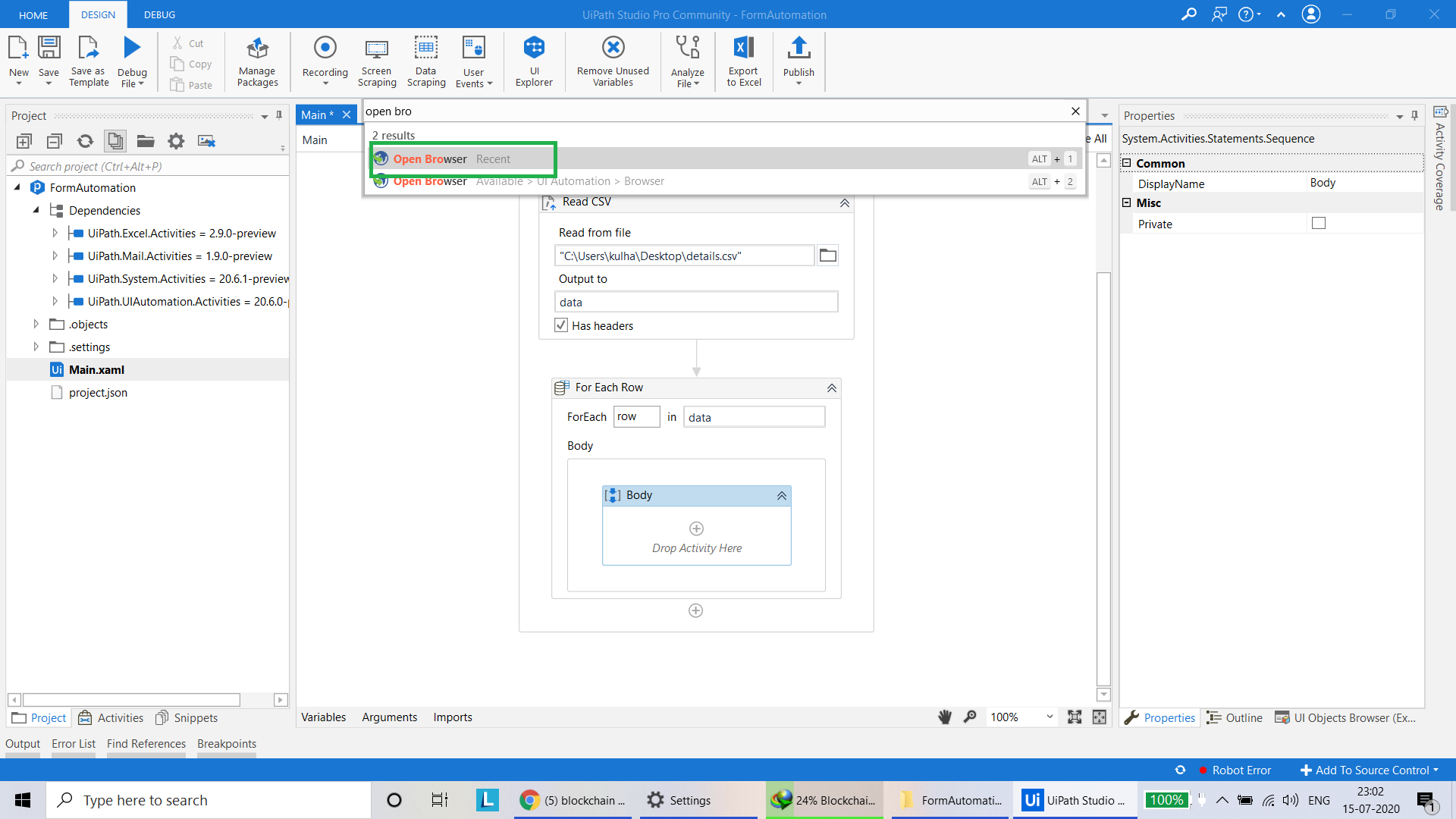This screenshot has height=819, width=1456.
Task: Open project folder in file explorer icon
Action: 146,141
